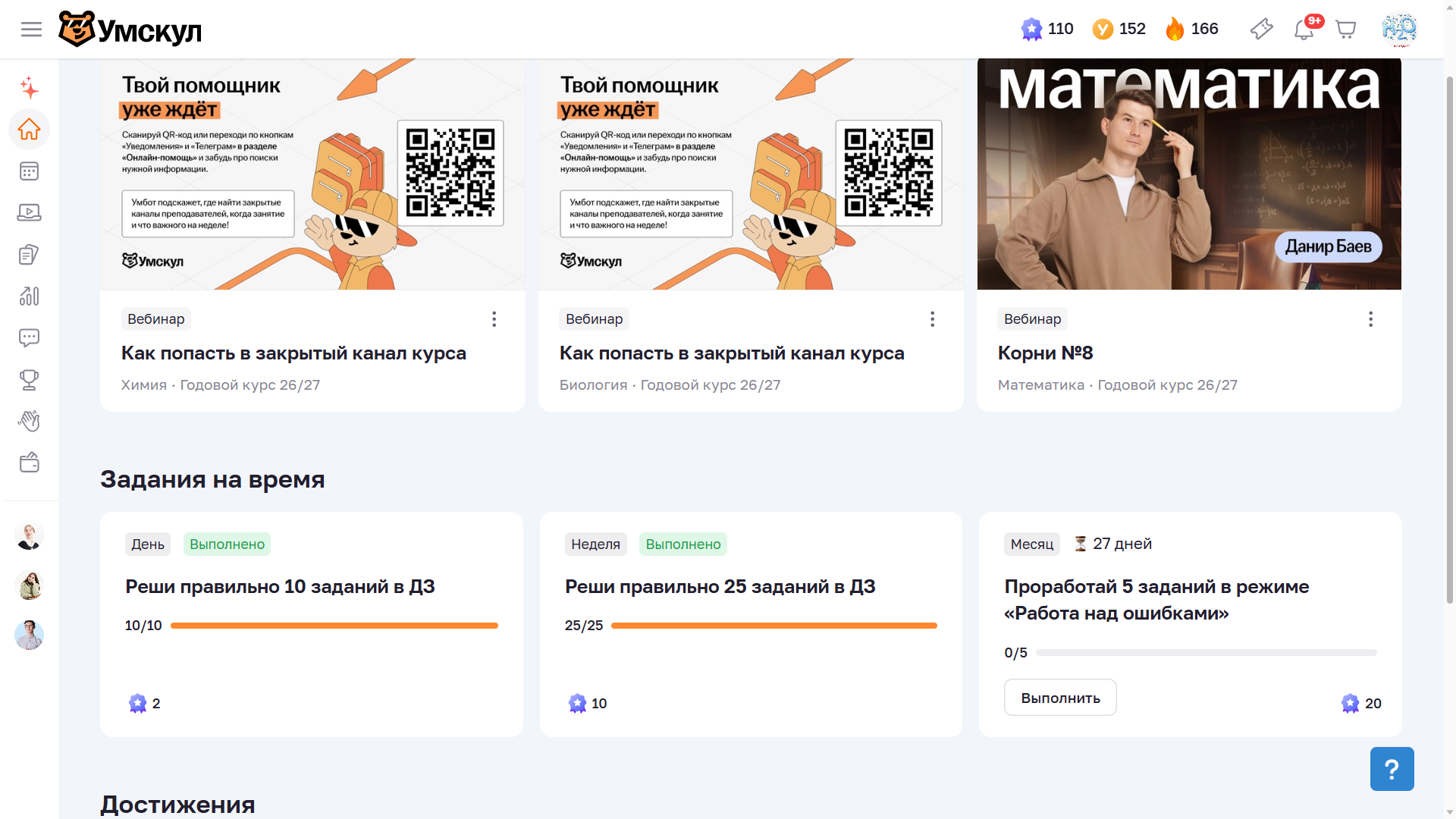Image resolution: width=1456 pixels, height=819 pixels.
Task: Click the Выполнить button
Action: click(x=1060, y=698)
